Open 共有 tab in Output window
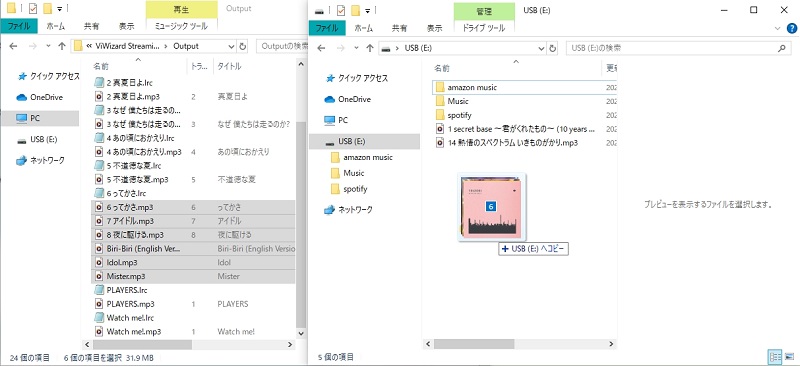 [91, 26]
